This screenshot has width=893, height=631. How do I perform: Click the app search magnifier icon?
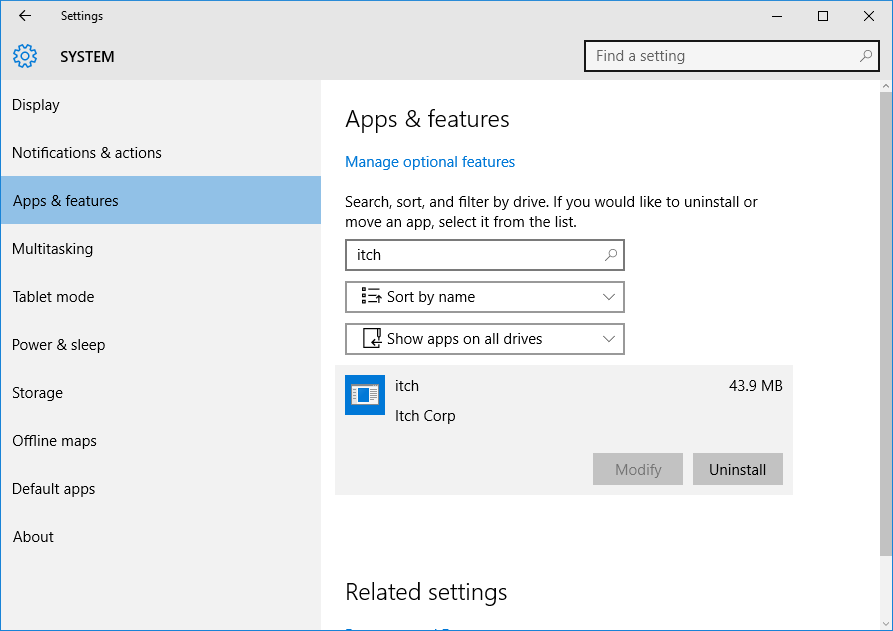tap(611, 255)
